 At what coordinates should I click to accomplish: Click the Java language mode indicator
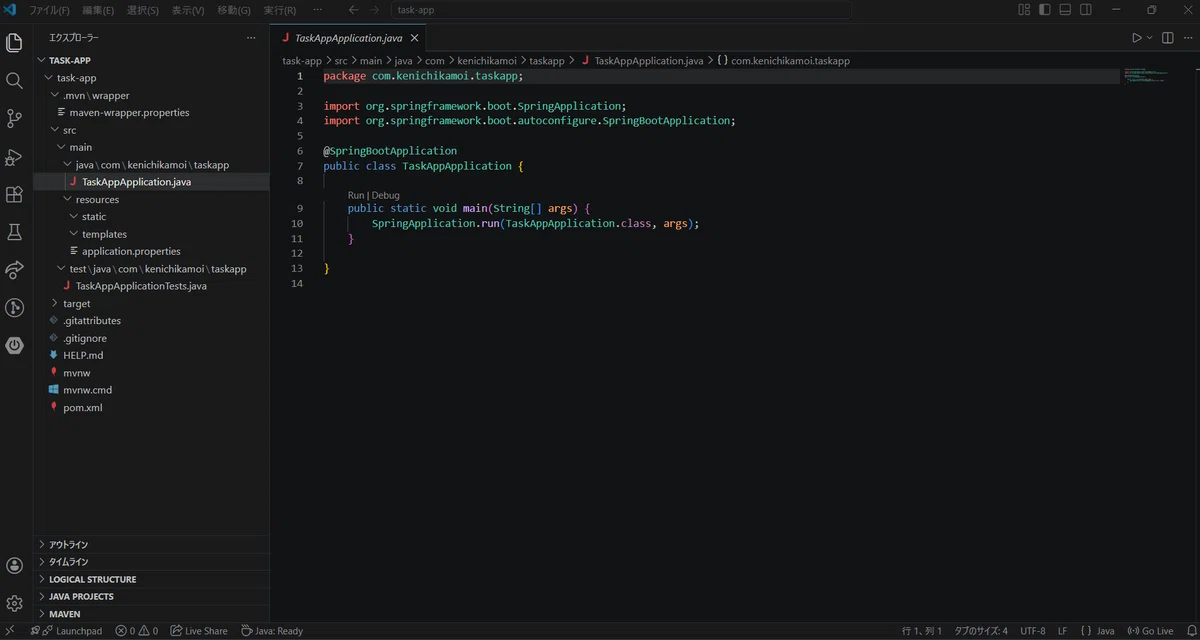pos(1098,631)
